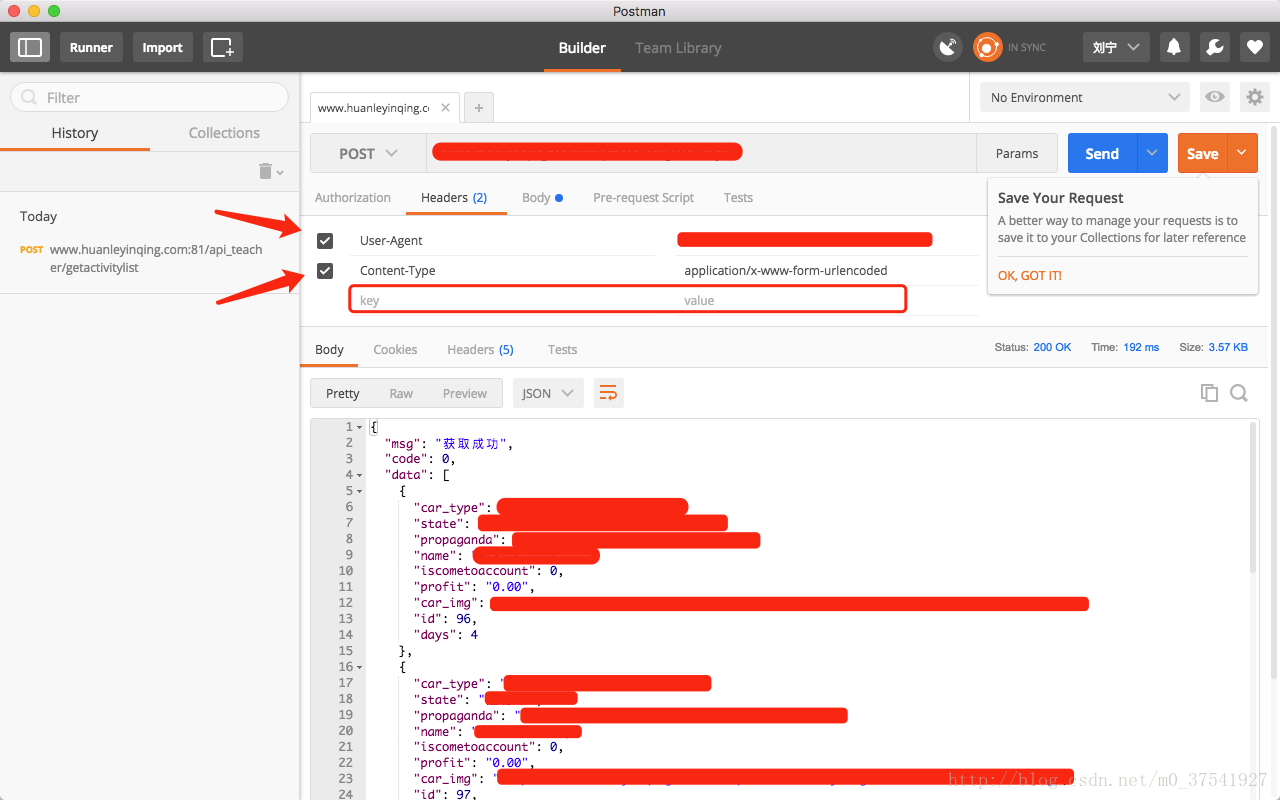Open the request Body tab
Image resolution: width=1280 pixels, height=800 pixels.
point(542,197)
